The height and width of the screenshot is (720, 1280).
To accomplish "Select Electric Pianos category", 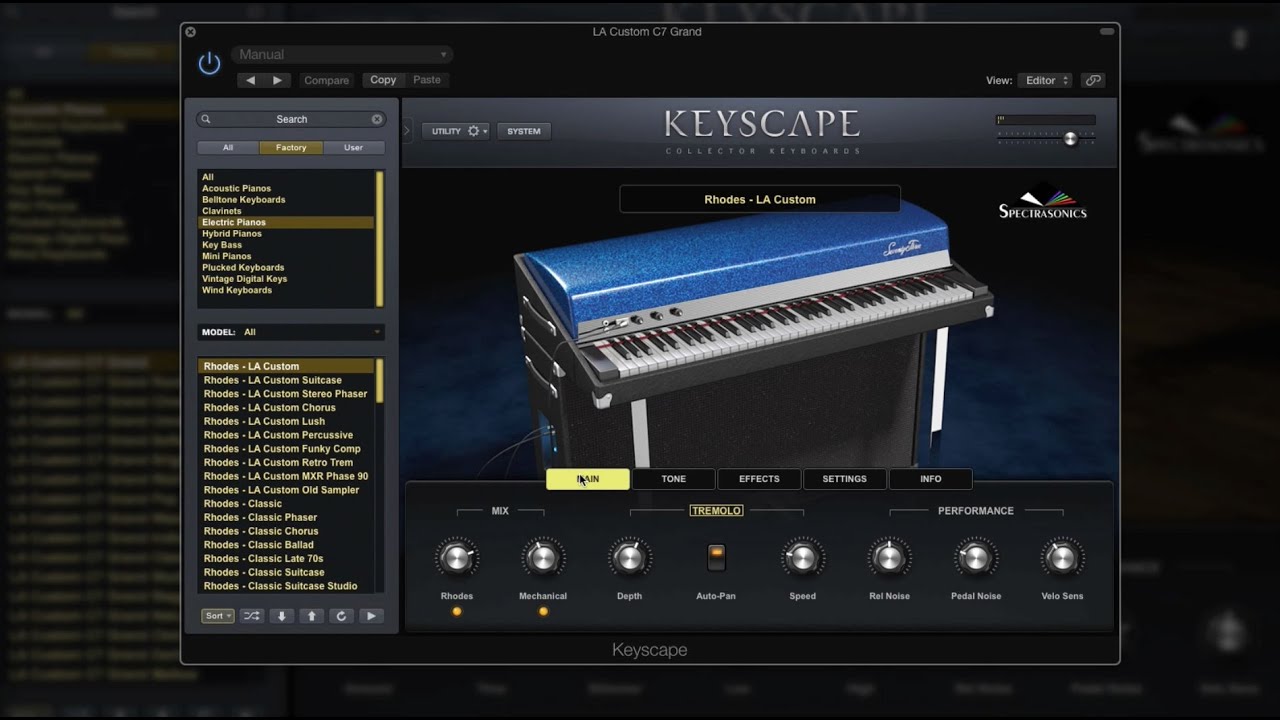I will 286,222.
